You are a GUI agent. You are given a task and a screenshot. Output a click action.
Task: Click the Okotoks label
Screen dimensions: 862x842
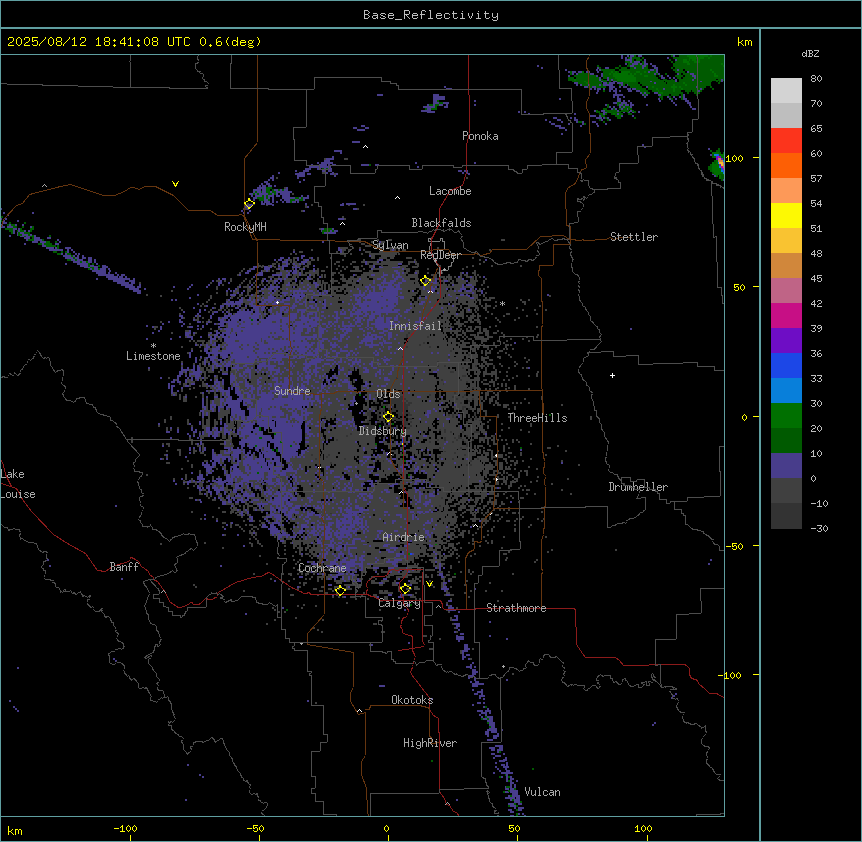[412, 700]
